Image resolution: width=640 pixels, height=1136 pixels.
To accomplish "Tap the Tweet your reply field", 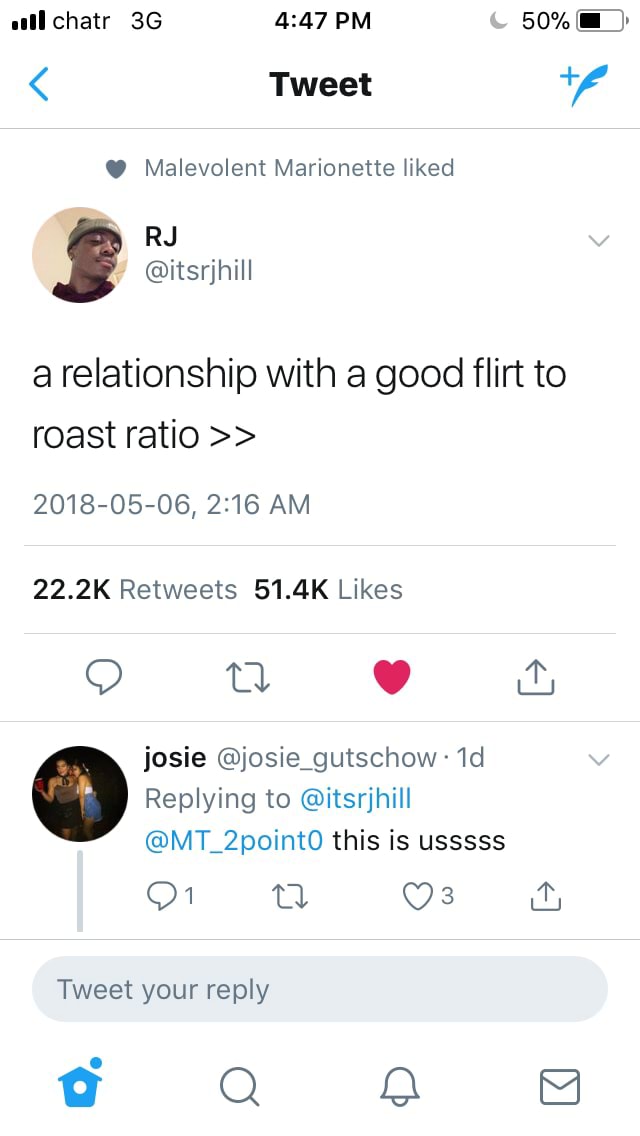I will pos(320,989).
